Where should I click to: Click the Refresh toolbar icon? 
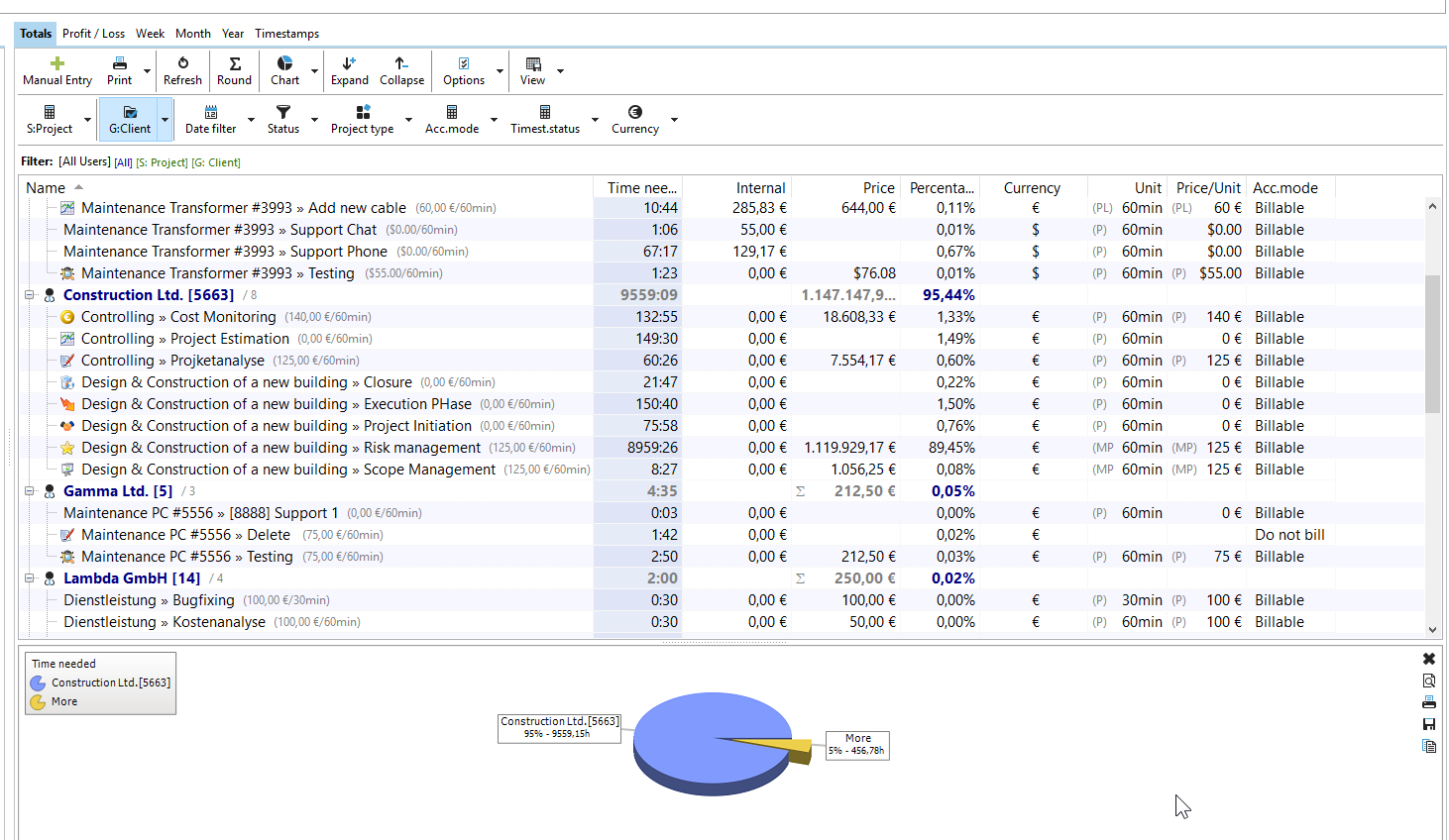point(182,64)
